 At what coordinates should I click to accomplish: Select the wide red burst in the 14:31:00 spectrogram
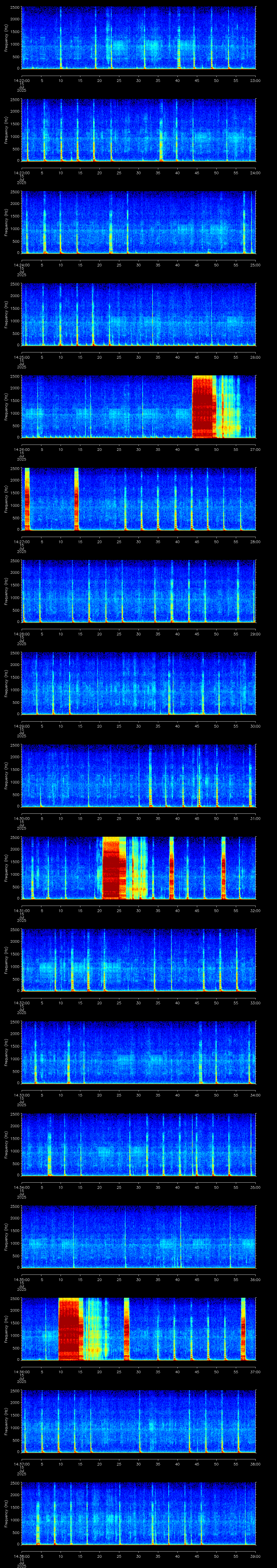[x=114, y=868]
